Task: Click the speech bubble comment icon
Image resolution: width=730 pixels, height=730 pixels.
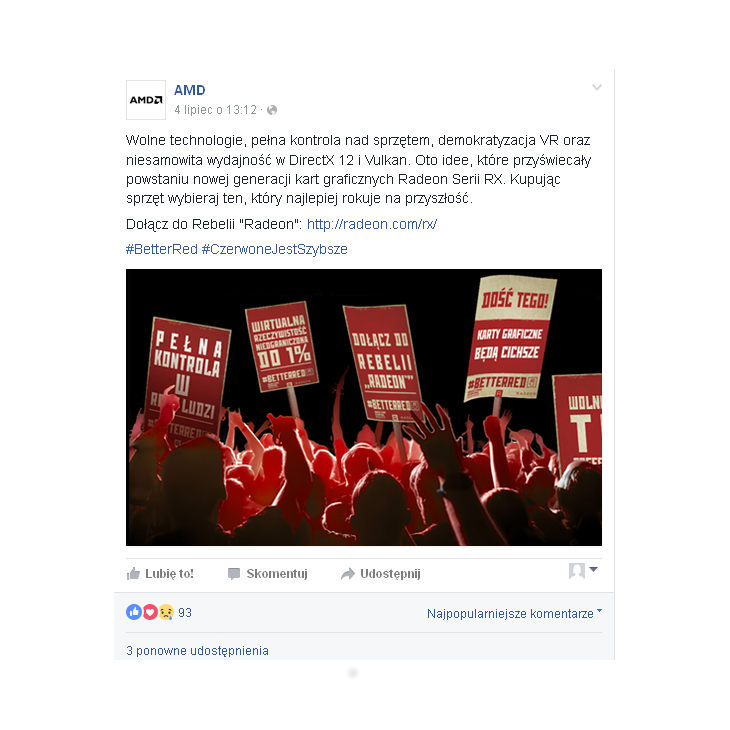Action: pyautogui.click(x=234, y=574)
